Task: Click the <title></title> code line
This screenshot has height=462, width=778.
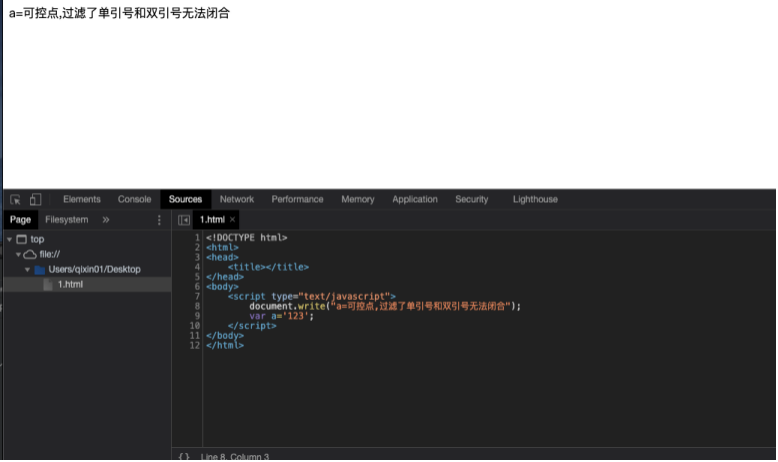Action: point(268,267)
